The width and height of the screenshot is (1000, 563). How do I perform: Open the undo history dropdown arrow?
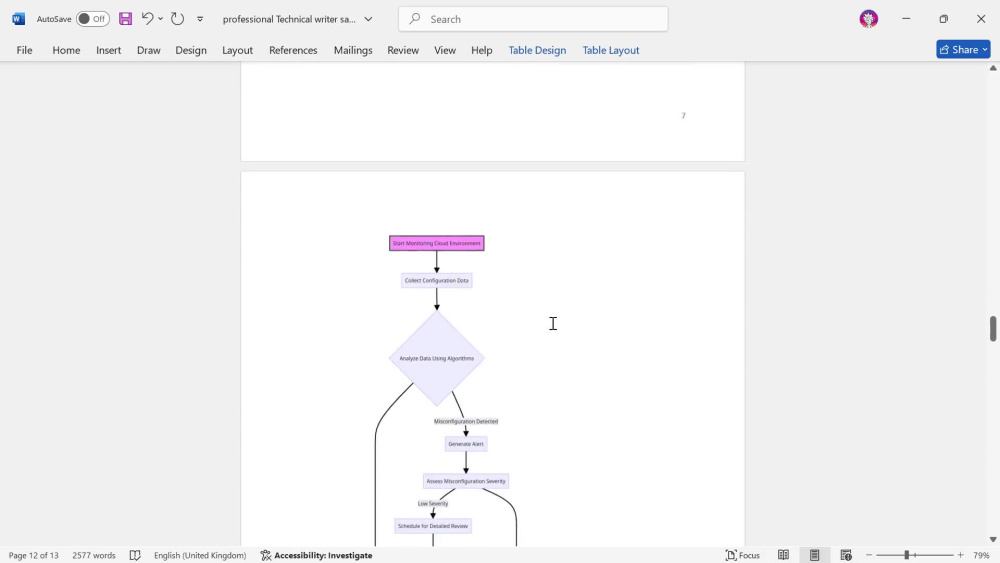[x=161, y=19]
